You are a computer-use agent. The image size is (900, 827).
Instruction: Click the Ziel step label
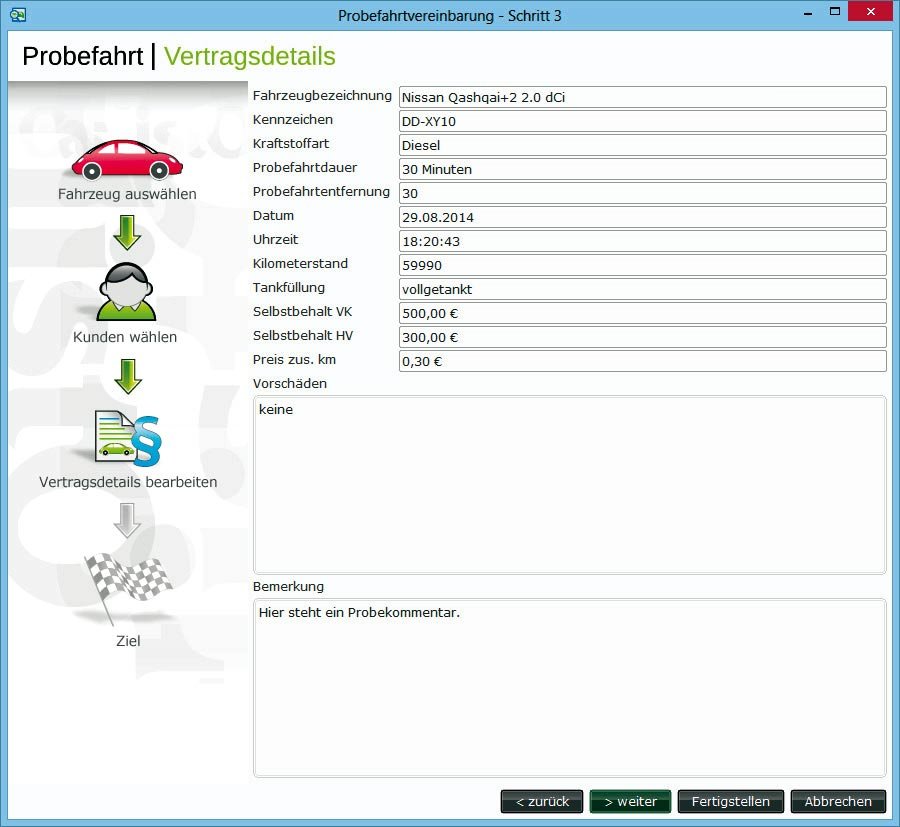click(128, 641)
